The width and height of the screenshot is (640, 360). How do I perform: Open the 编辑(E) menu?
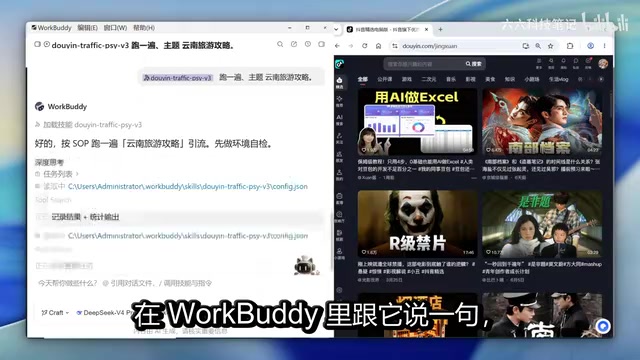pos(87,28)
